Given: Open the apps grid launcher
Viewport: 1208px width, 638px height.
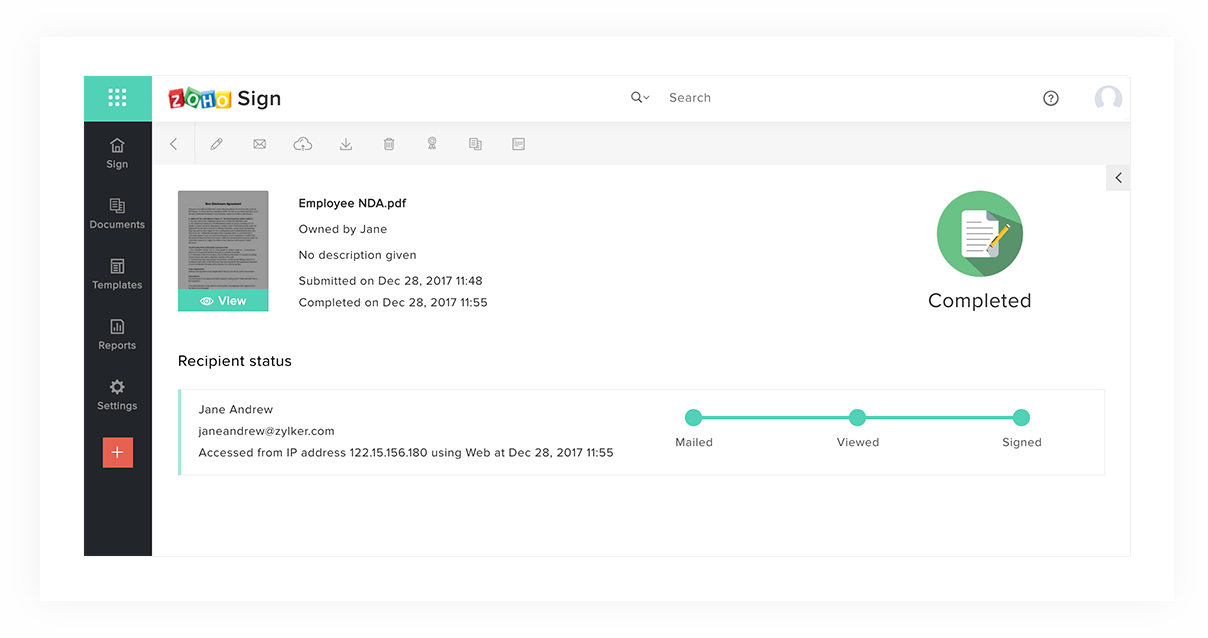Looking at the screenshot, I should 117,98.
